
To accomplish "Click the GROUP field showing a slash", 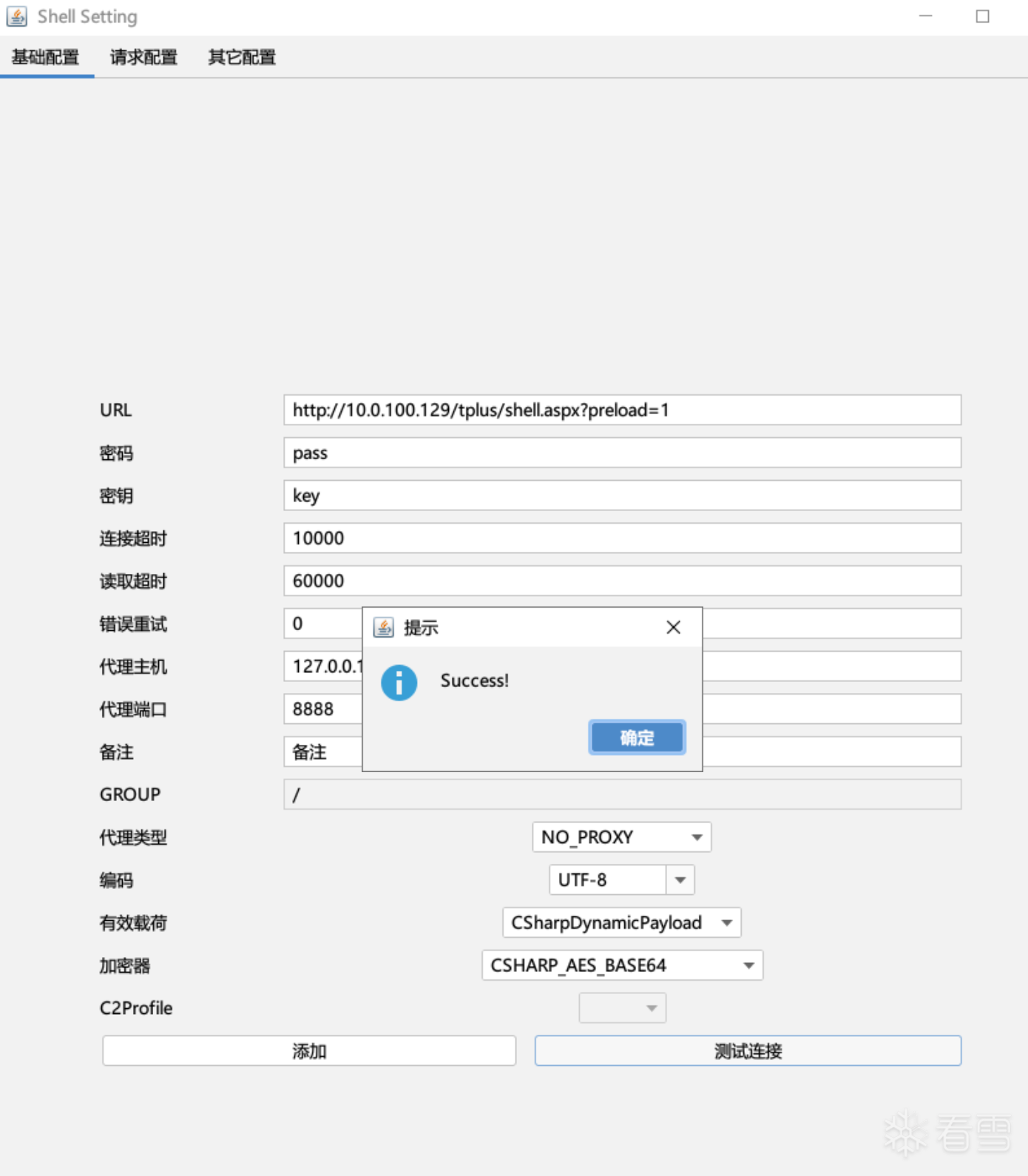I will 622,794.
